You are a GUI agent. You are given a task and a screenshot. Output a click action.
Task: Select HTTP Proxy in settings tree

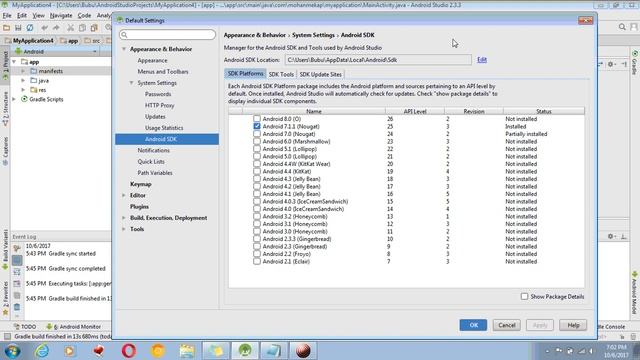tap(159, 105)
